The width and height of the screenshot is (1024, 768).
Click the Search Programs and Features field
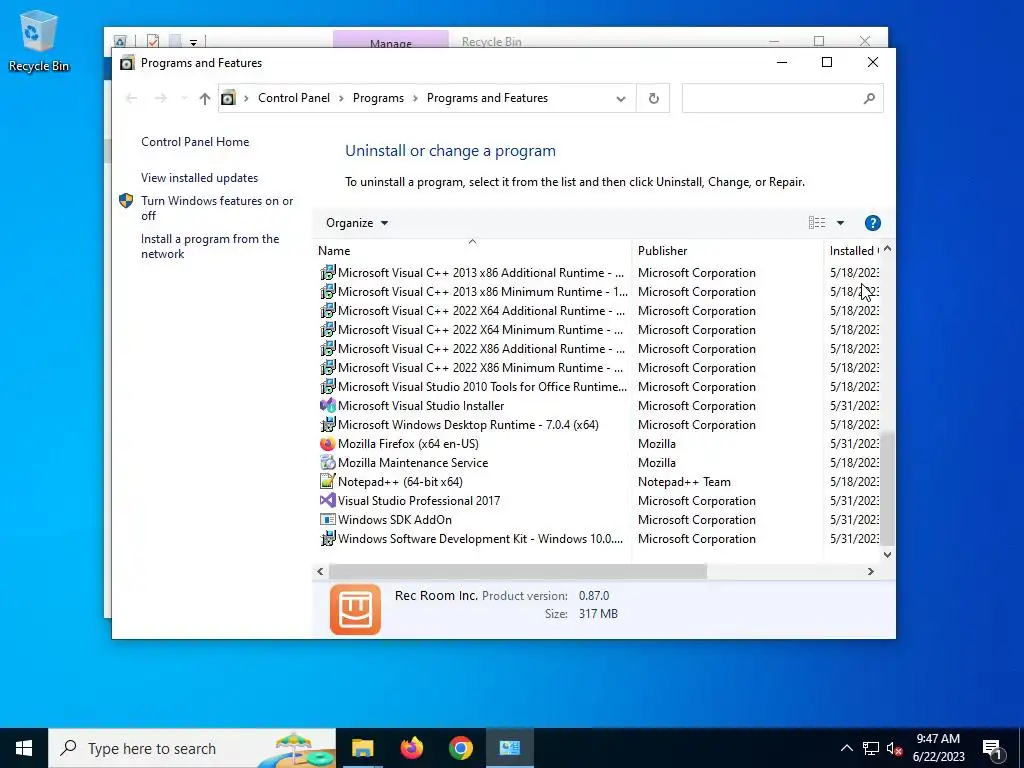pos(782,99)
